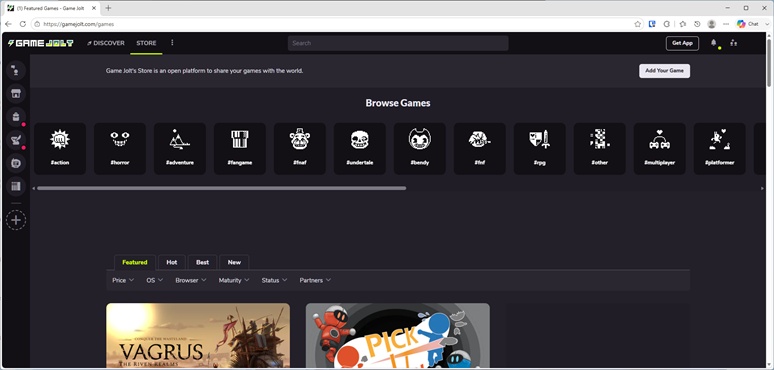
Task: Click the right arrow of category scrollbar
Action: [763, 188]
